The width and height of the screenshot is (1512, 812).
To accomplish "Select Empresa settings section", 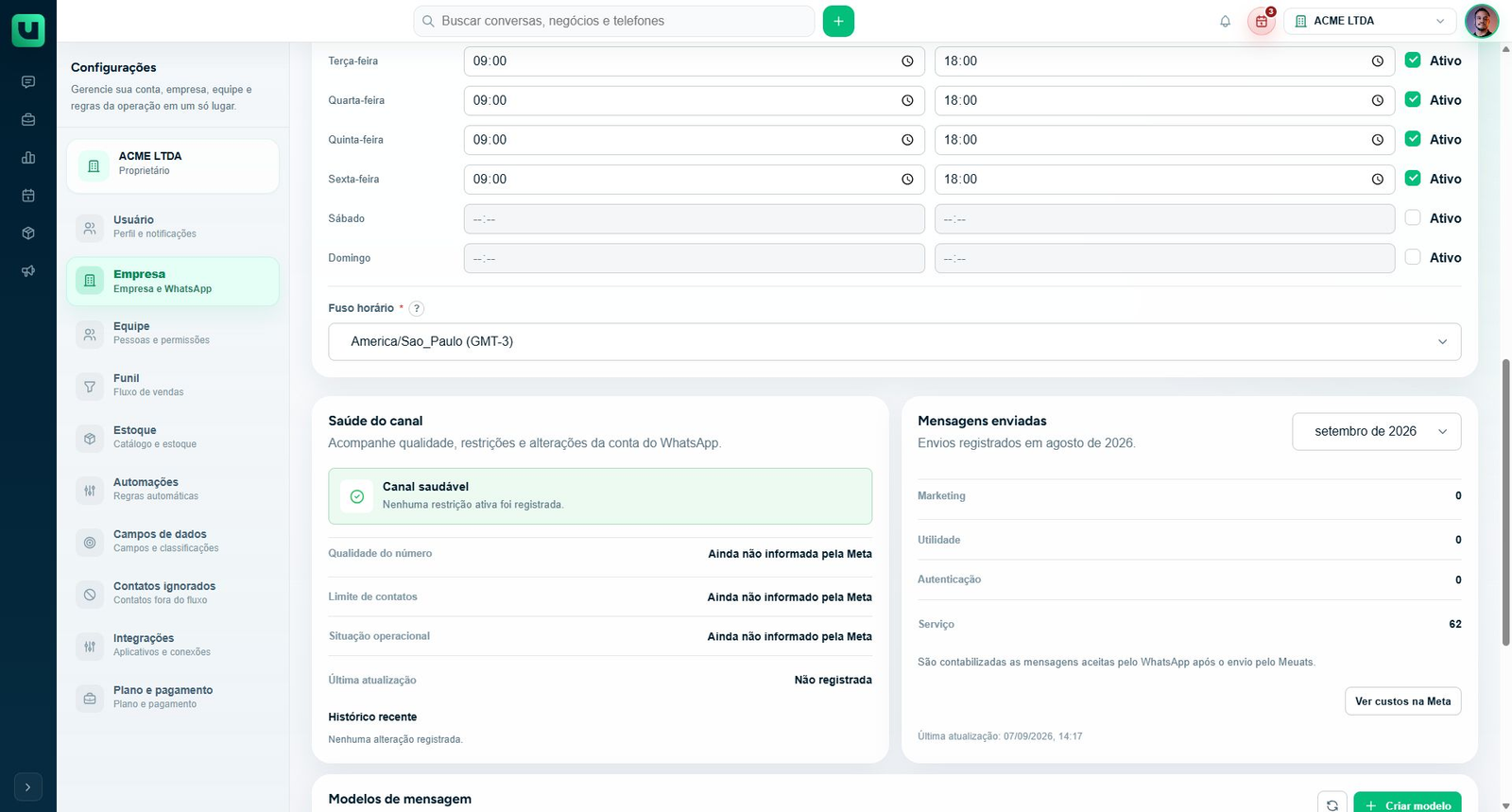I will [x=173, y=282].
